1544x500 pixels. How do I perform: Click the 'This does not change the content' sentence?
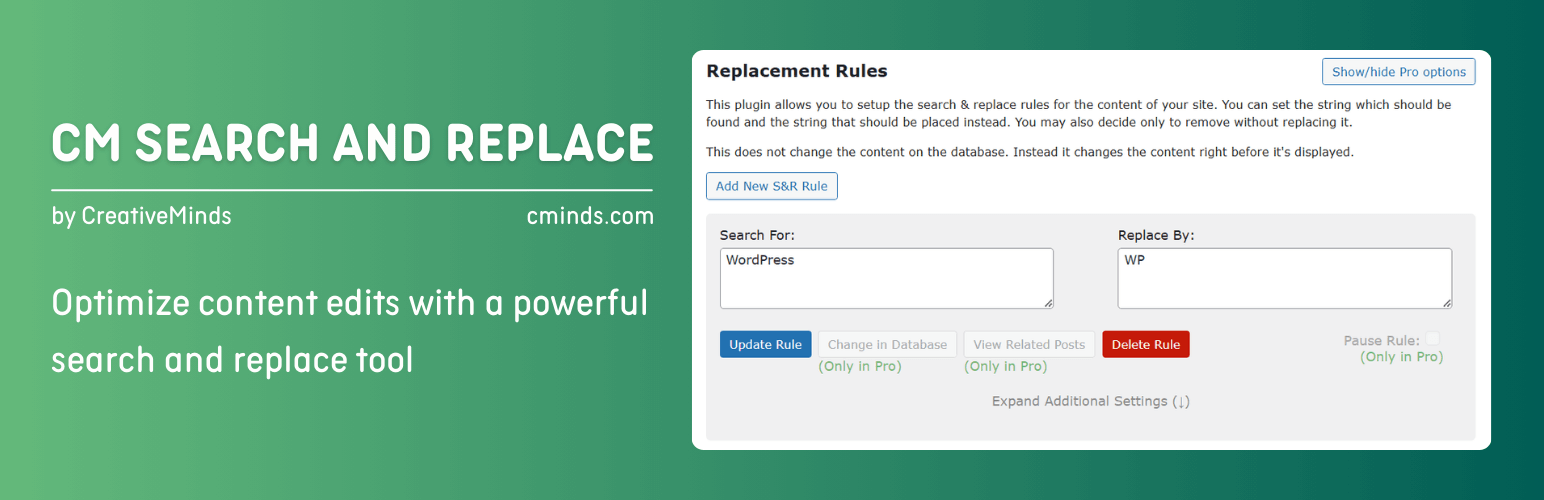coord(1030,152)
